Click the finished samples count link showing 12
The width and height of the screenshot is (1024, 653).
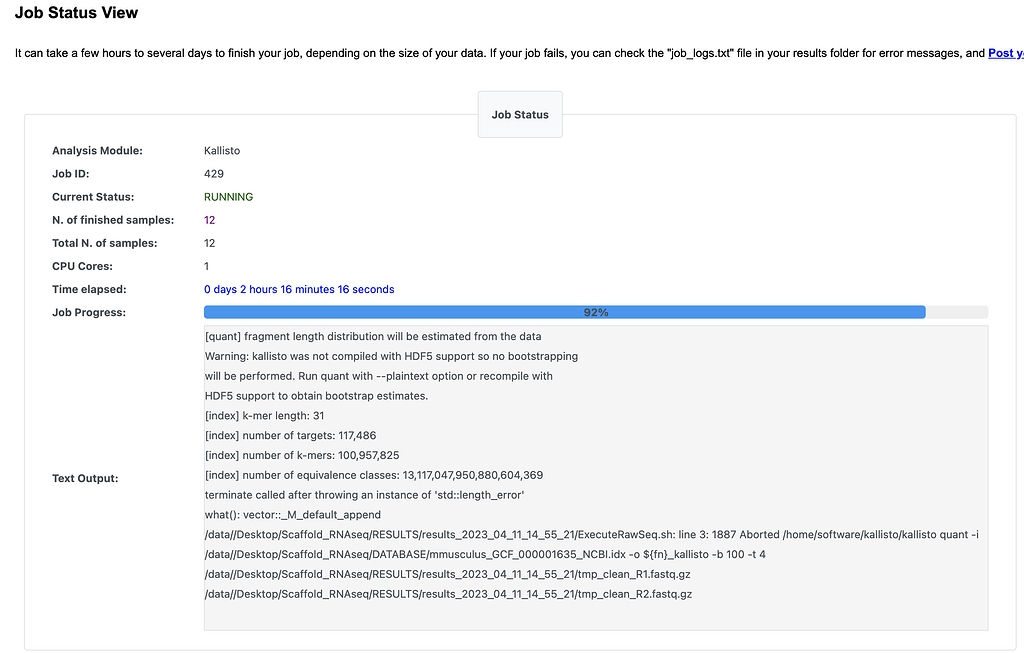pyautogui.click(x=211, y=219)
